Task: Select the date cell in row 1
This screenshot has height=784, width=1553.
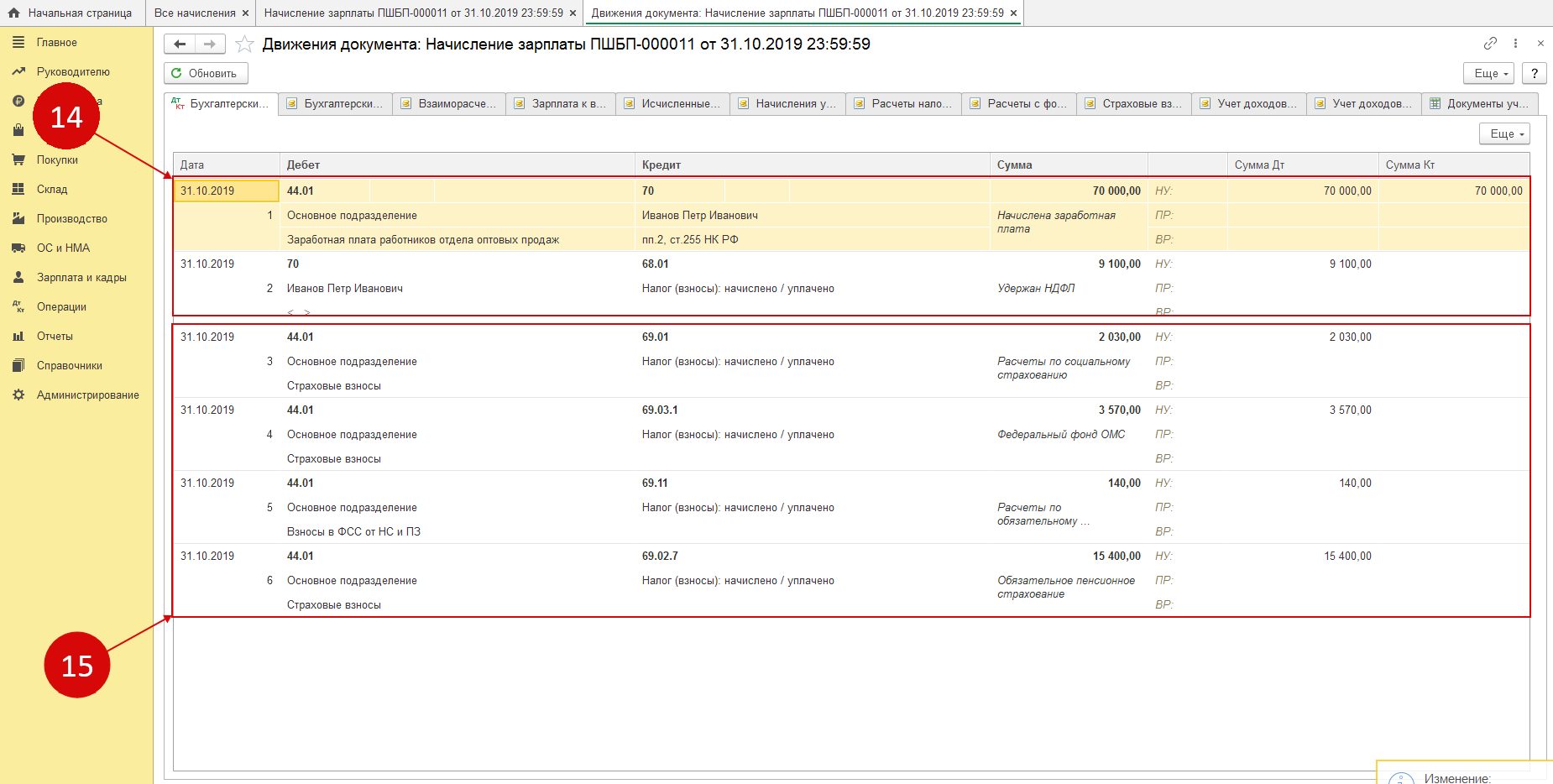Action: click(226, 191)
